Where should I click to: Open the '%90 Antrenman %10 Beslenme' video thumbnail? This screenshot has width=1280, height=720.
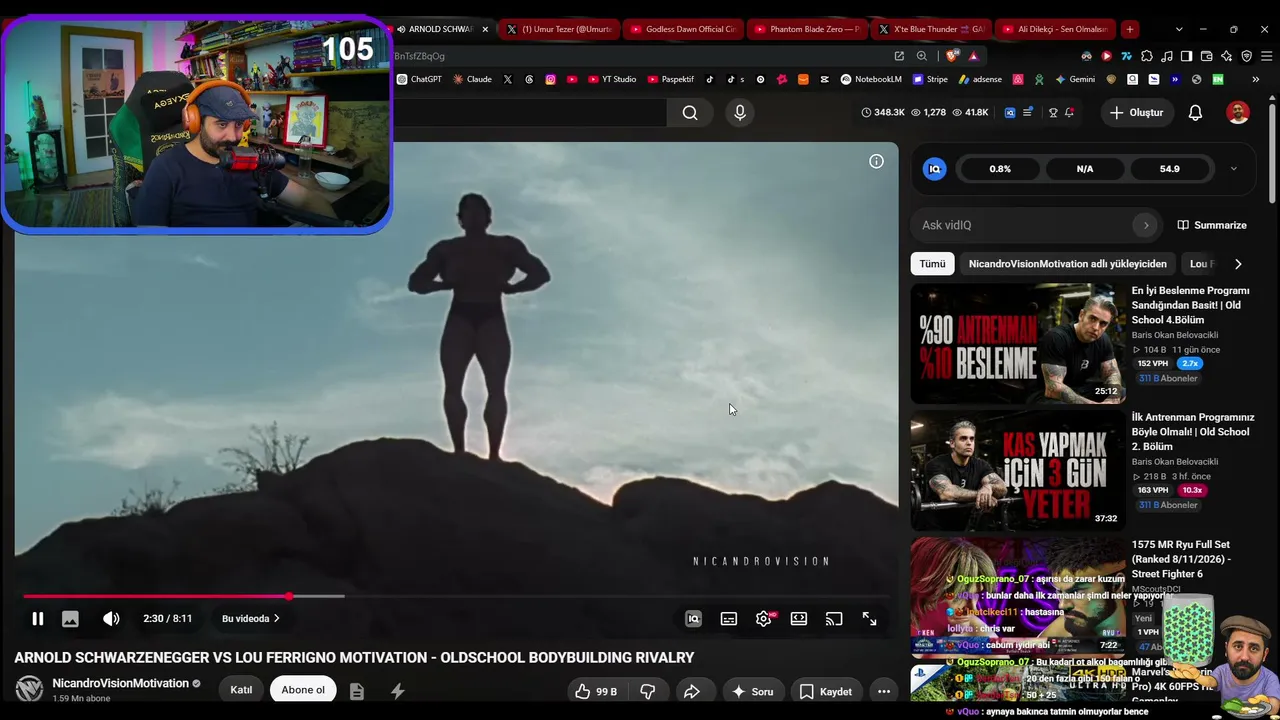tap(1017, 343)
